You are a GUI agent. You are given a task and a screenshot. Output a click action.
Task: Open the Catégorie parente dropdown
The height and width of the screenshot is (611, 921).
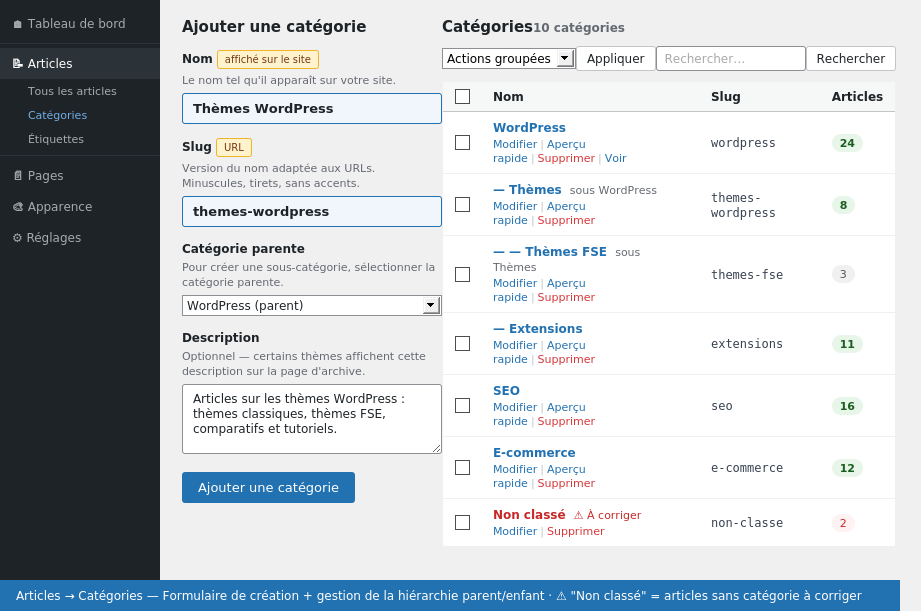click(311, 306)
